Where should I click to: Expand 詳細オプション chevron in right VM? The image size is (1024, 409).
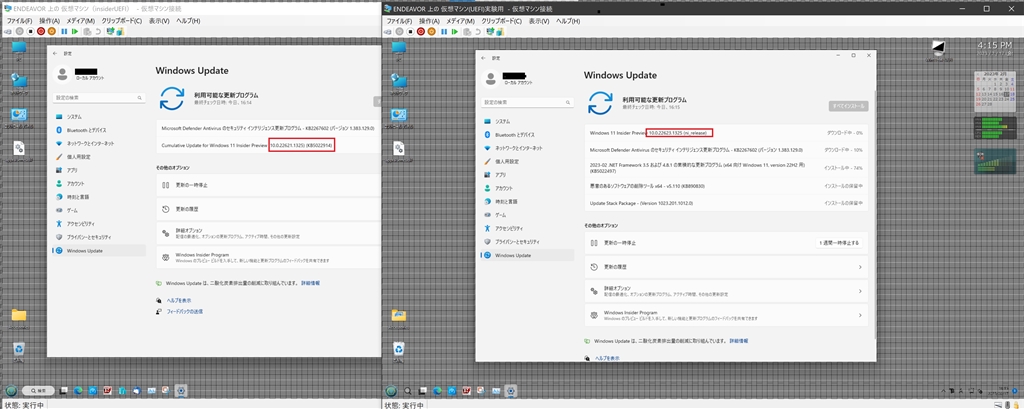[860, 291]
